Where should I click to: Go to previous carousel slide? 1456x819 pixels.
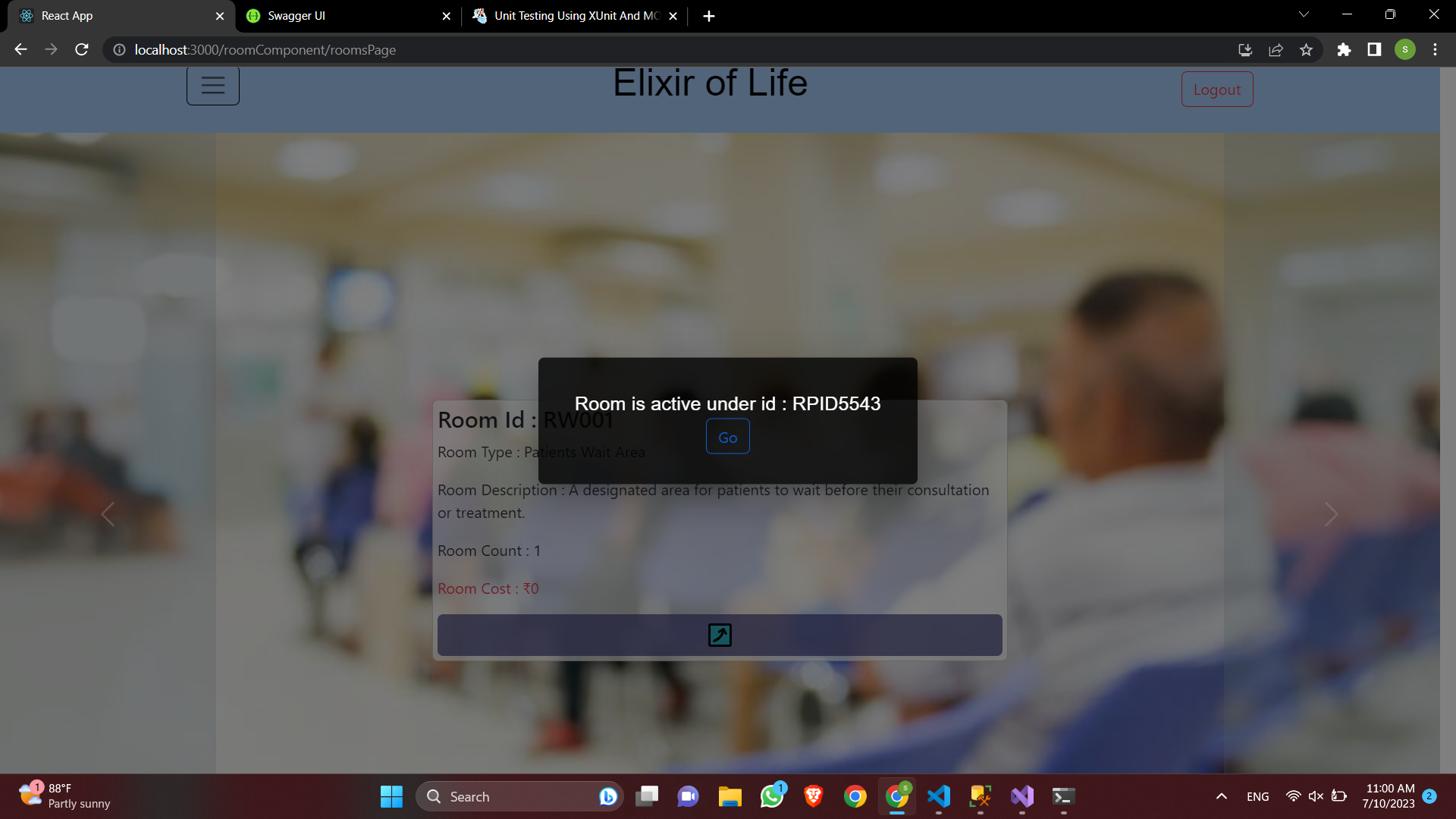[108, 514]
